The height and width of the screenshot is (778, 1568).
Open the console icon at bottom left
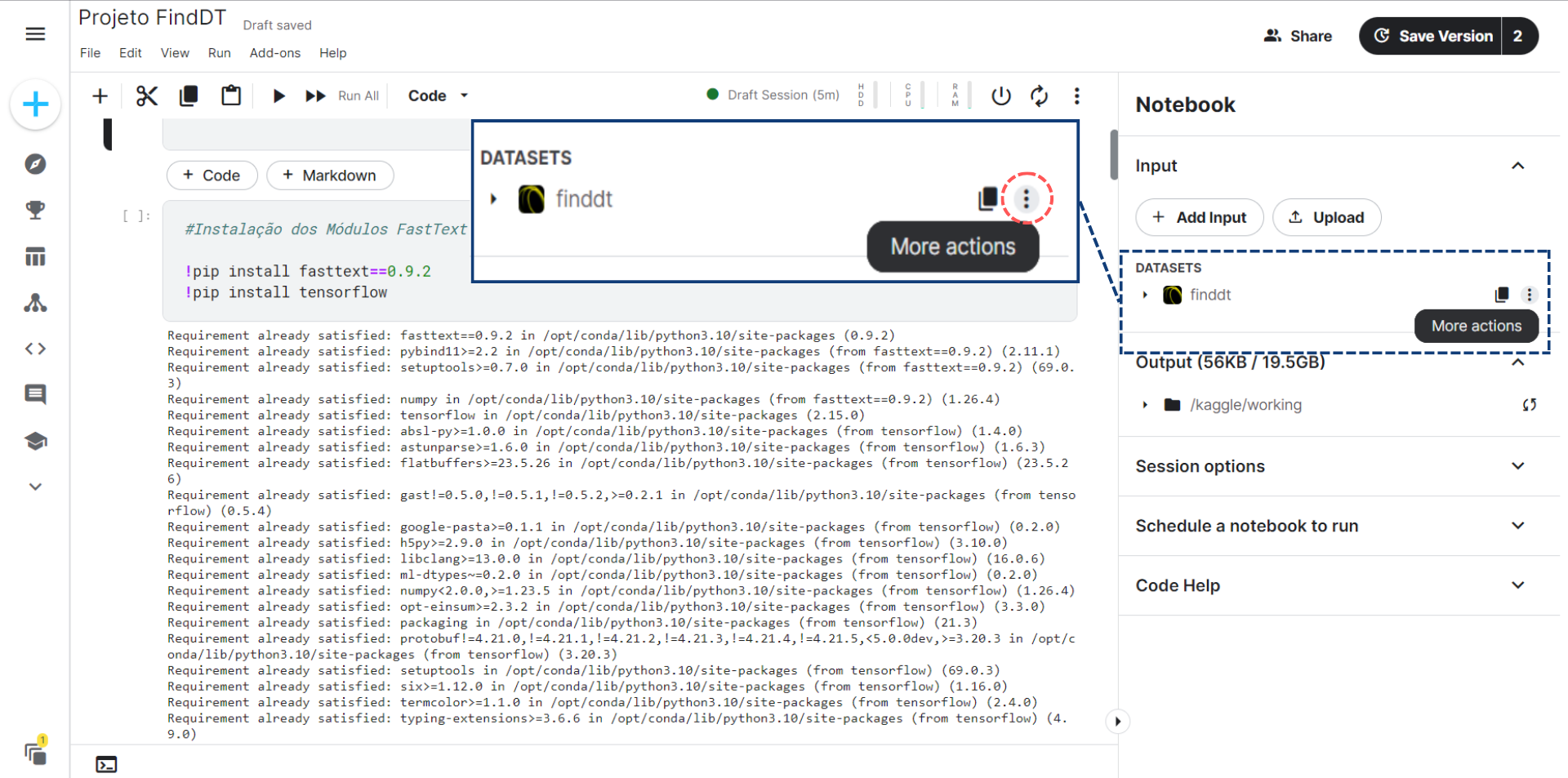tap(106, 764)
